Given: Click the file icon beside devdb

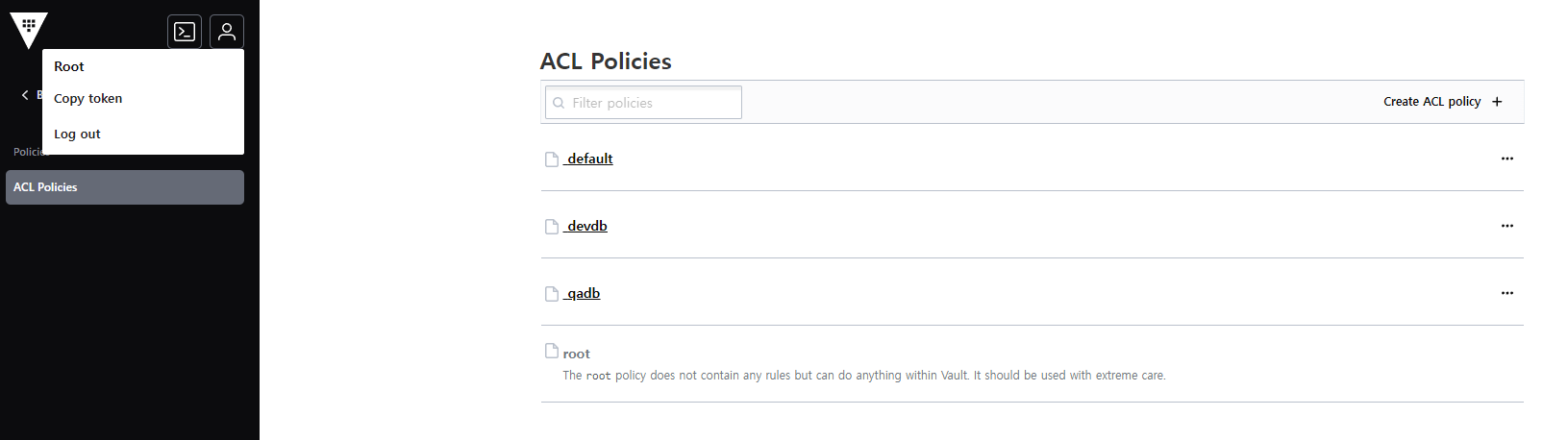Looking at the screenshot, I should [552, 227].
